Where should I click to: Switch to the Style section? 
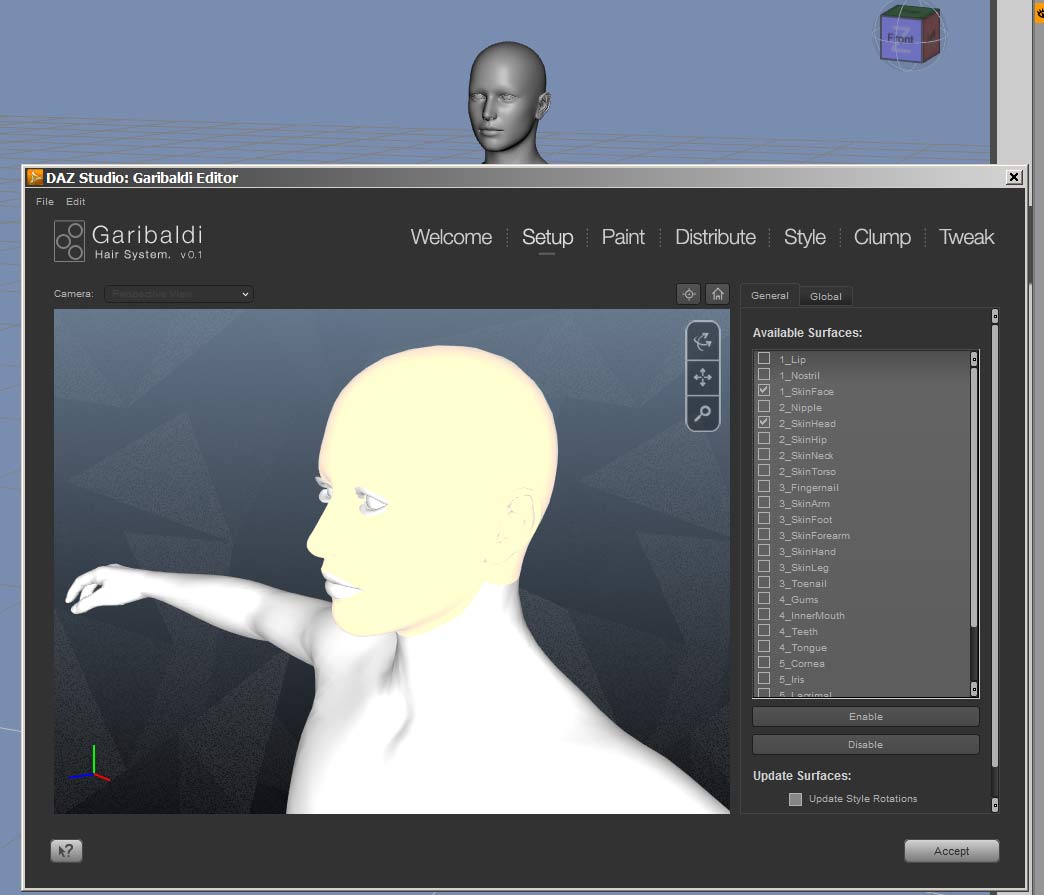coord(804,237)
